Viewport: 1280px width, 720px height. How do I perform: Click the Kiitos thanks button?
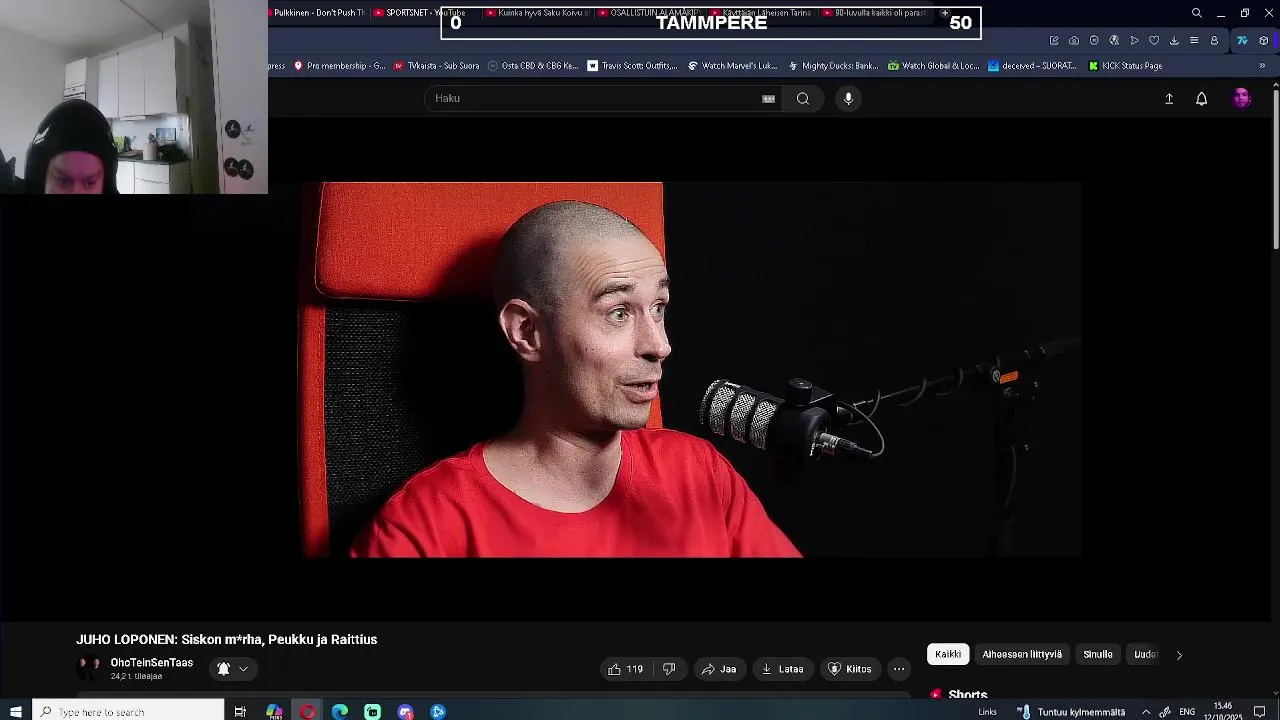click(x=849, y=669)
